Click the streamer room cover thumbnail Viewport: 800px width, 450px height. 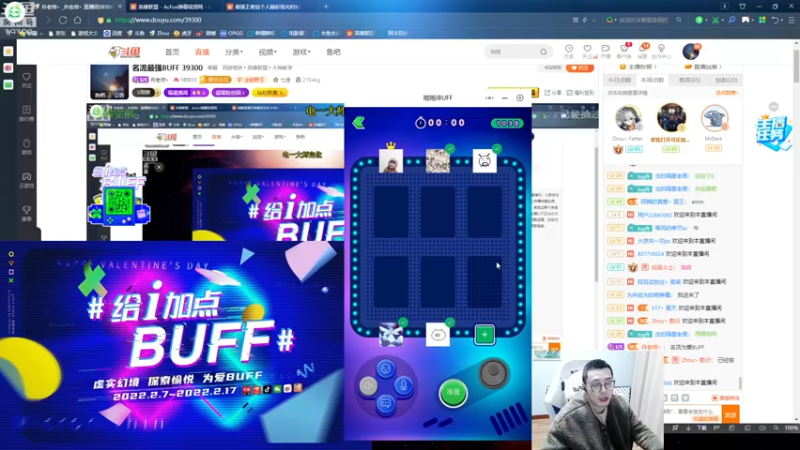pos(109,82)
